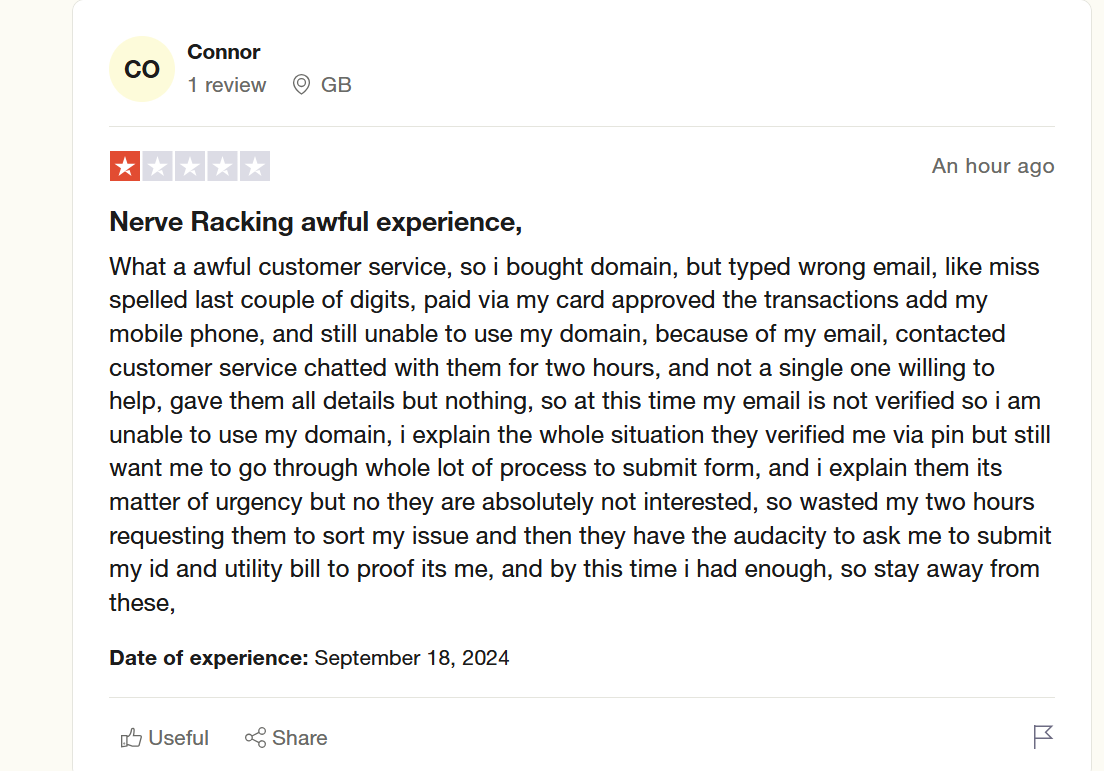
Task: Click the fifth grey rating star
Action: point(254,166)
